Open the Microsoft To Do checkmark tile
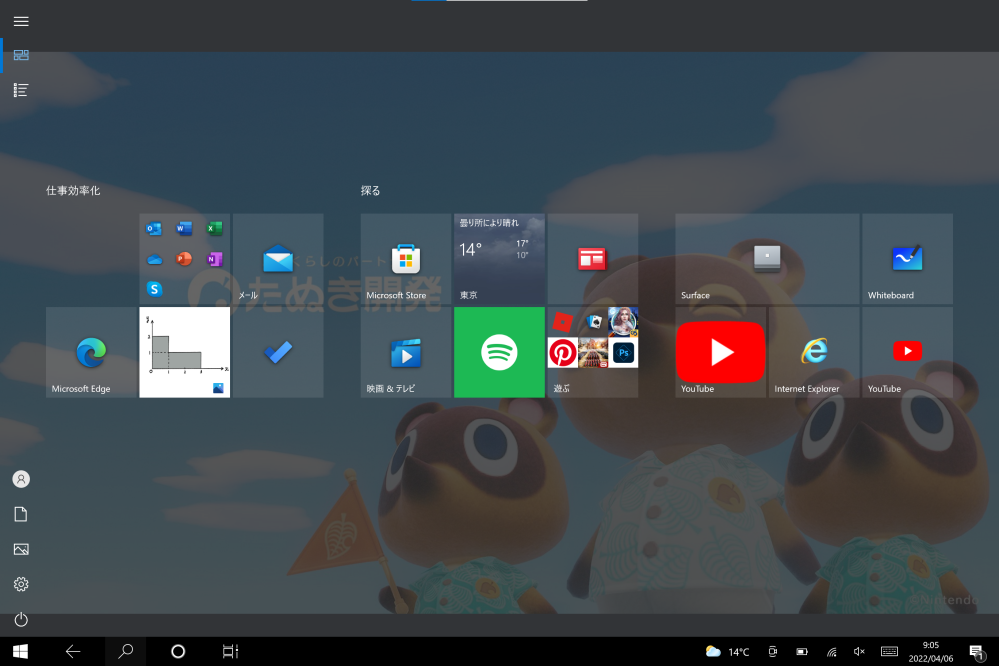The image size is (999, 666). point(278,352)
